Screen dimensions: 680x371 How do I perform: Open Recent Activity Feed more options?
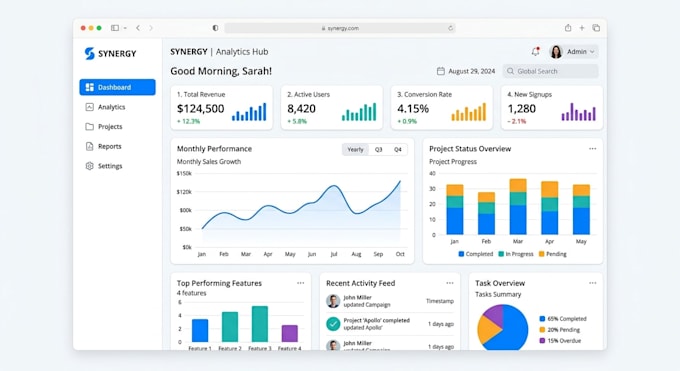coord(450,283)
